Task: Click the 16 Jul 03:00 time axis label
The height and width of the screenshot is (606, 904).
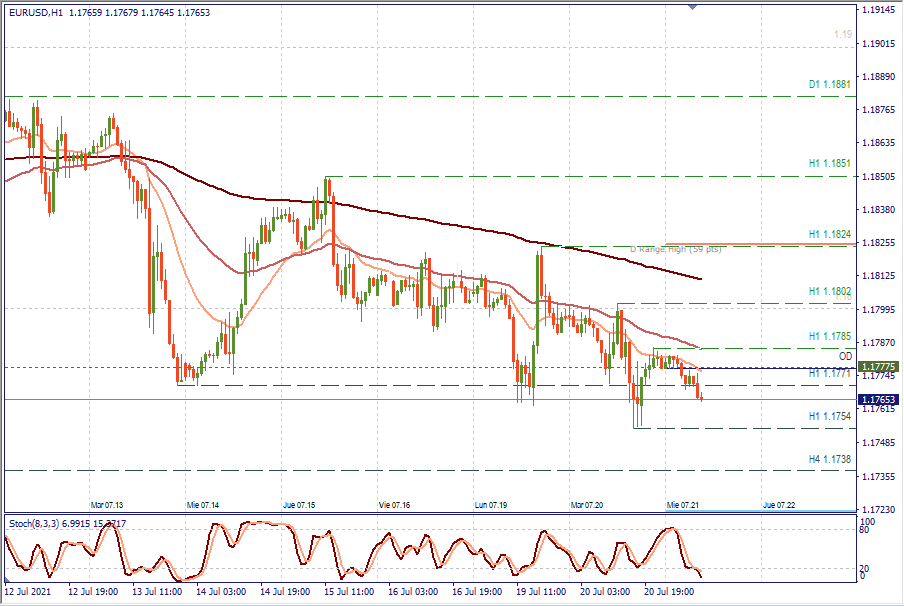Action: pyautogui.click(x=413, y=592)
